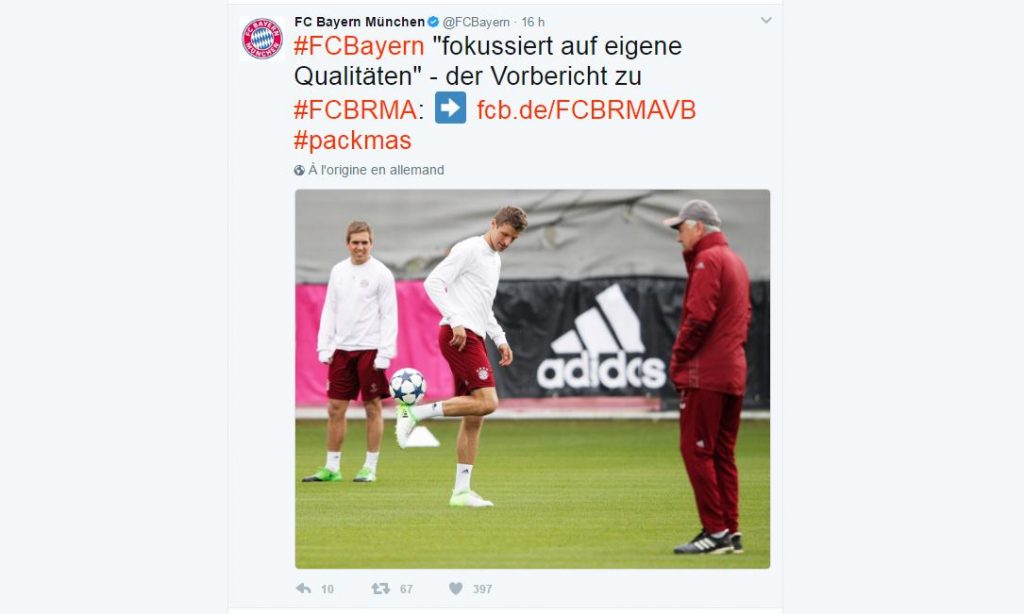Like the tweet with heart icon
Viewport: 1024px width, 614px height.
(456, 589)
